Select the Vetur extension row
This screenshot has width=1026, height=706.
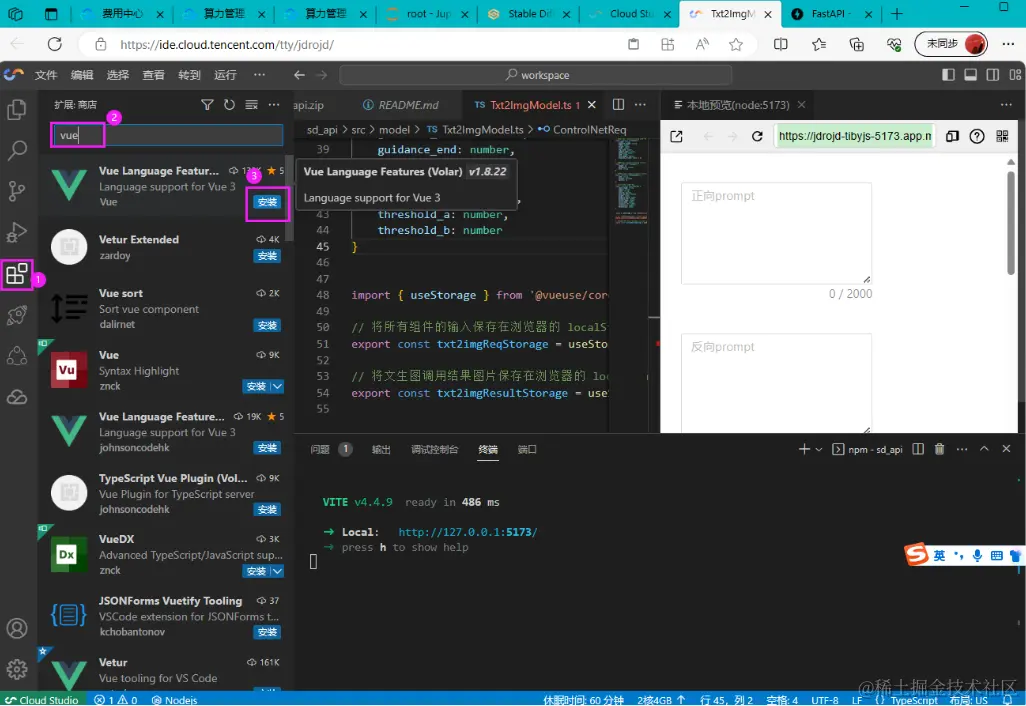coord(167,670)
